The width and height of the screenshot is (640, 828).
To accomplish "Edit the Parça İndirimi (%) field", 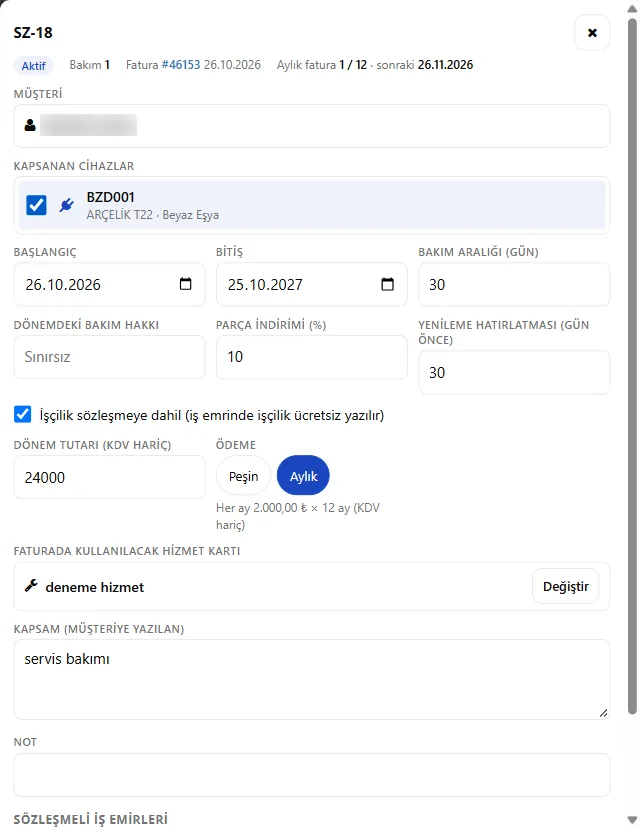I will (x=312, y=357).
